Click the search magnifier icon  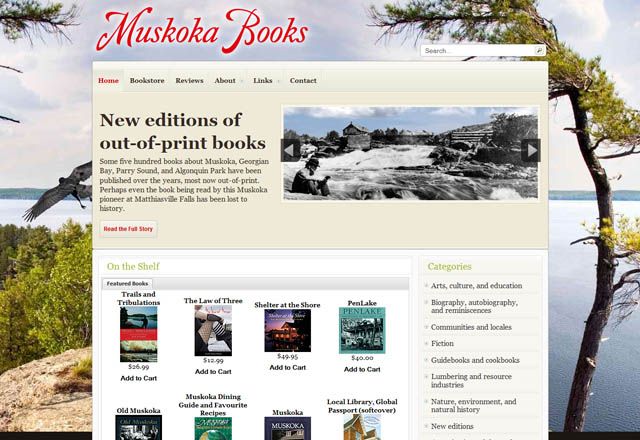(x=539, y=51)
